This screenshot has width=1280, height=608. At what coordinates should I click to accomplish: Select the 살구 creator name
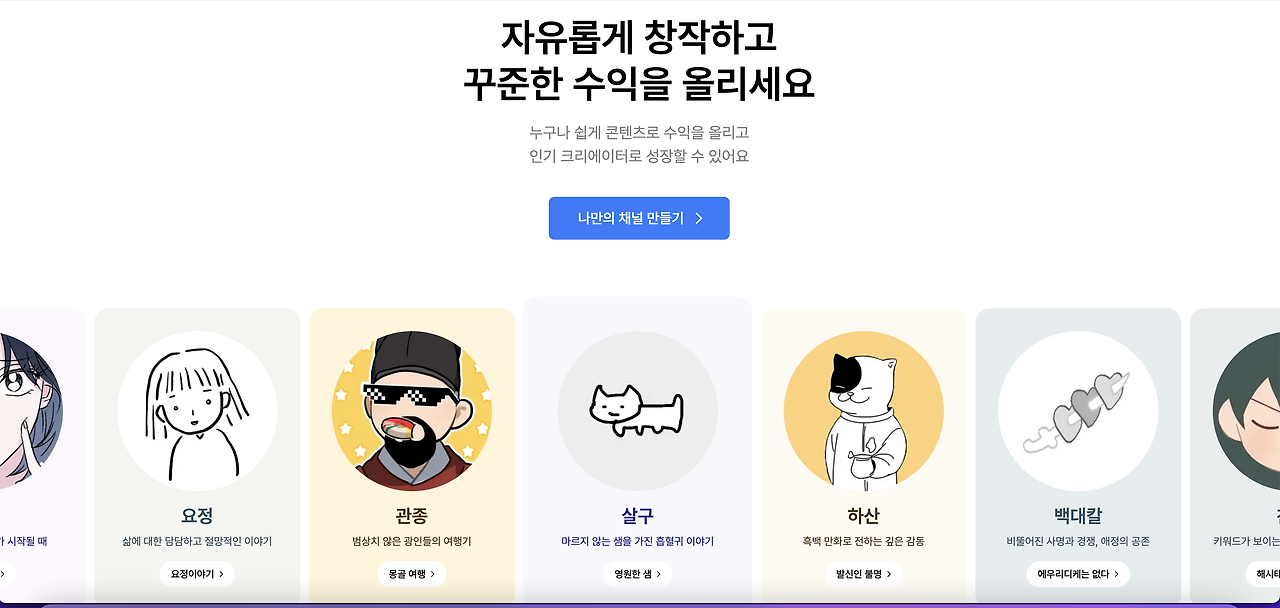point(638,516)
